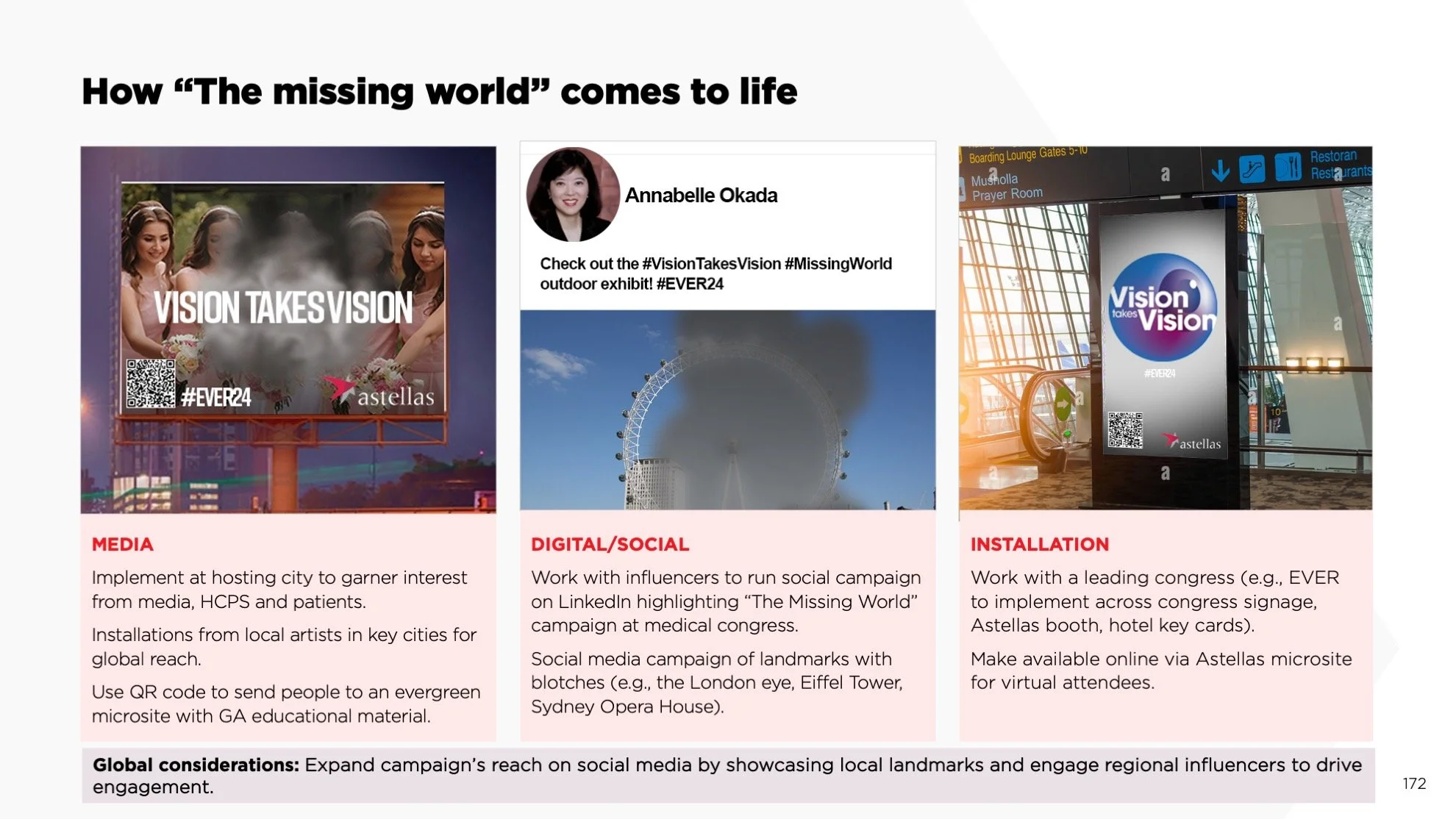
Task: Click the Vision takes Vision circular logo
Action: click(x=1162, y=308)
